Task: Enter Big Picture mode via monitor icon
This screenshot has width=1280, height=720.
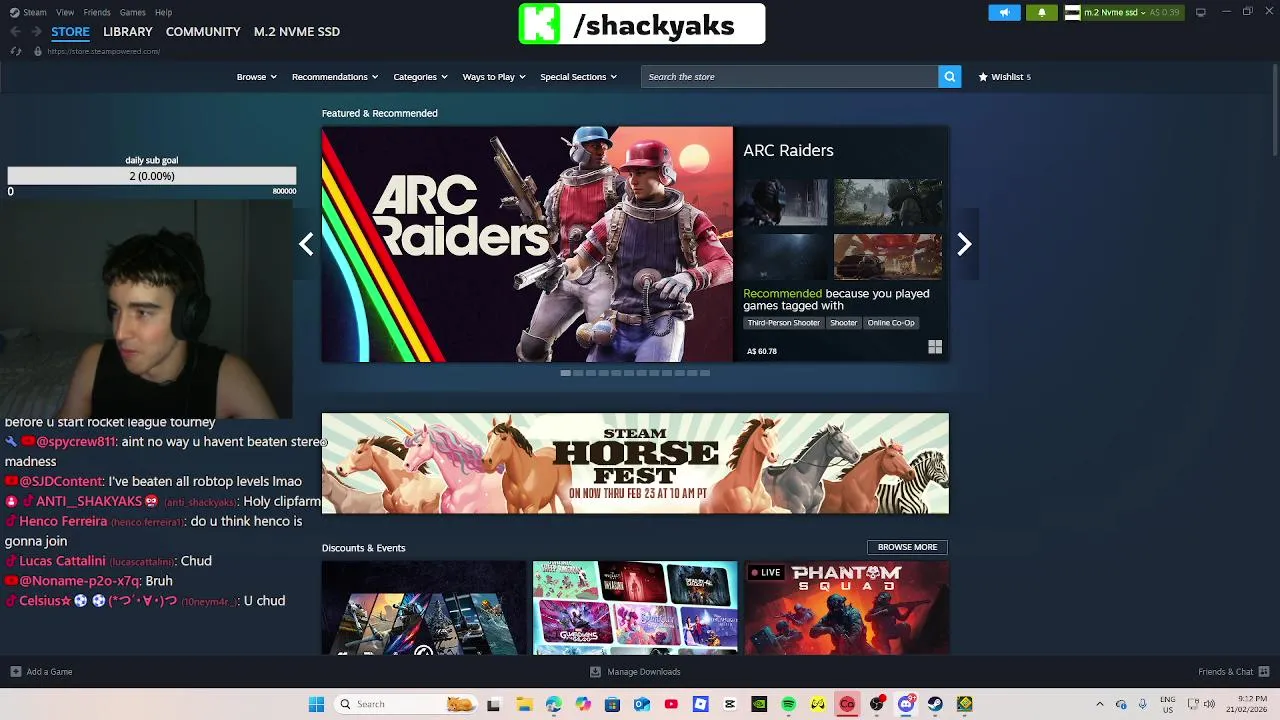Action: 1200,12
